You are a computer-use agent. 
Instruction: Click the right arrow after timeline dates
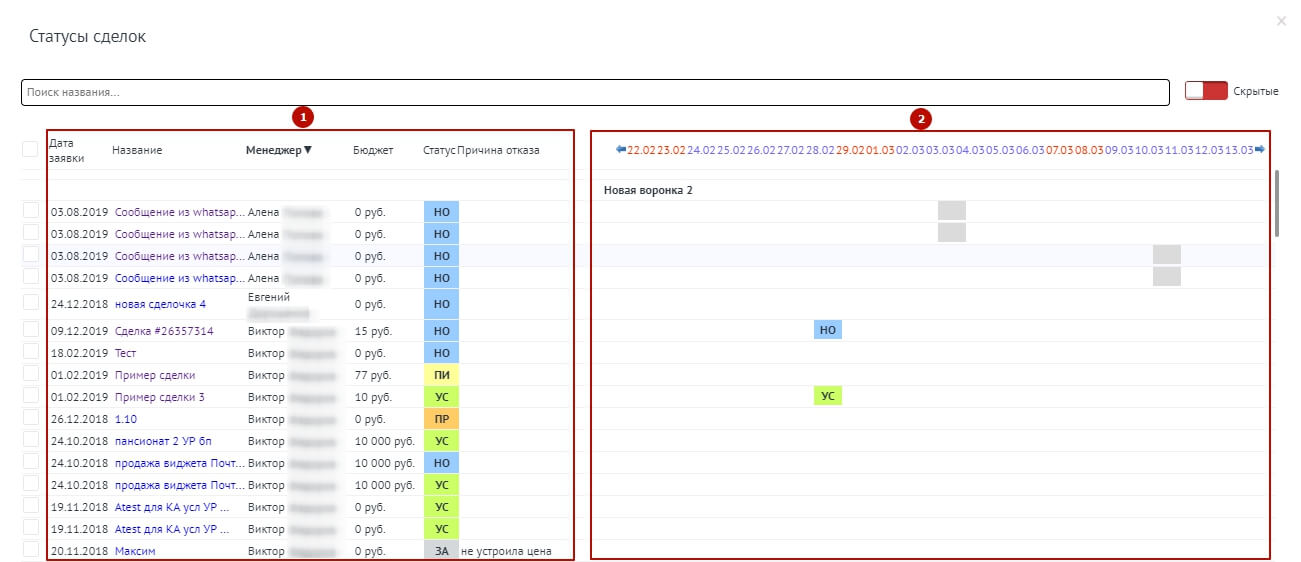click(1260, 150)
